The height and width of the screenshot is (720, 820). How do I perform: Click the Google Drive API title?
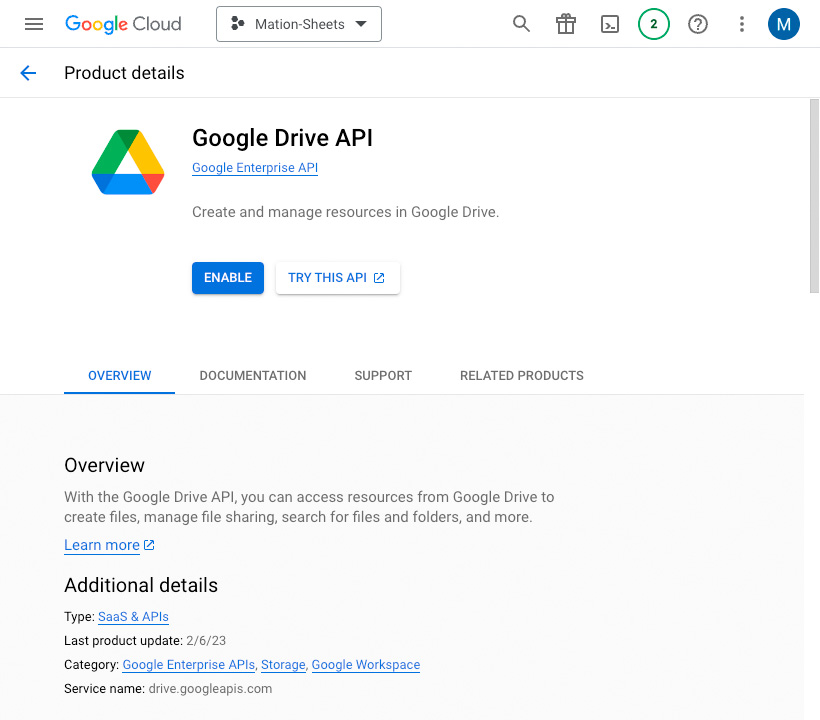tap(282, 138)
